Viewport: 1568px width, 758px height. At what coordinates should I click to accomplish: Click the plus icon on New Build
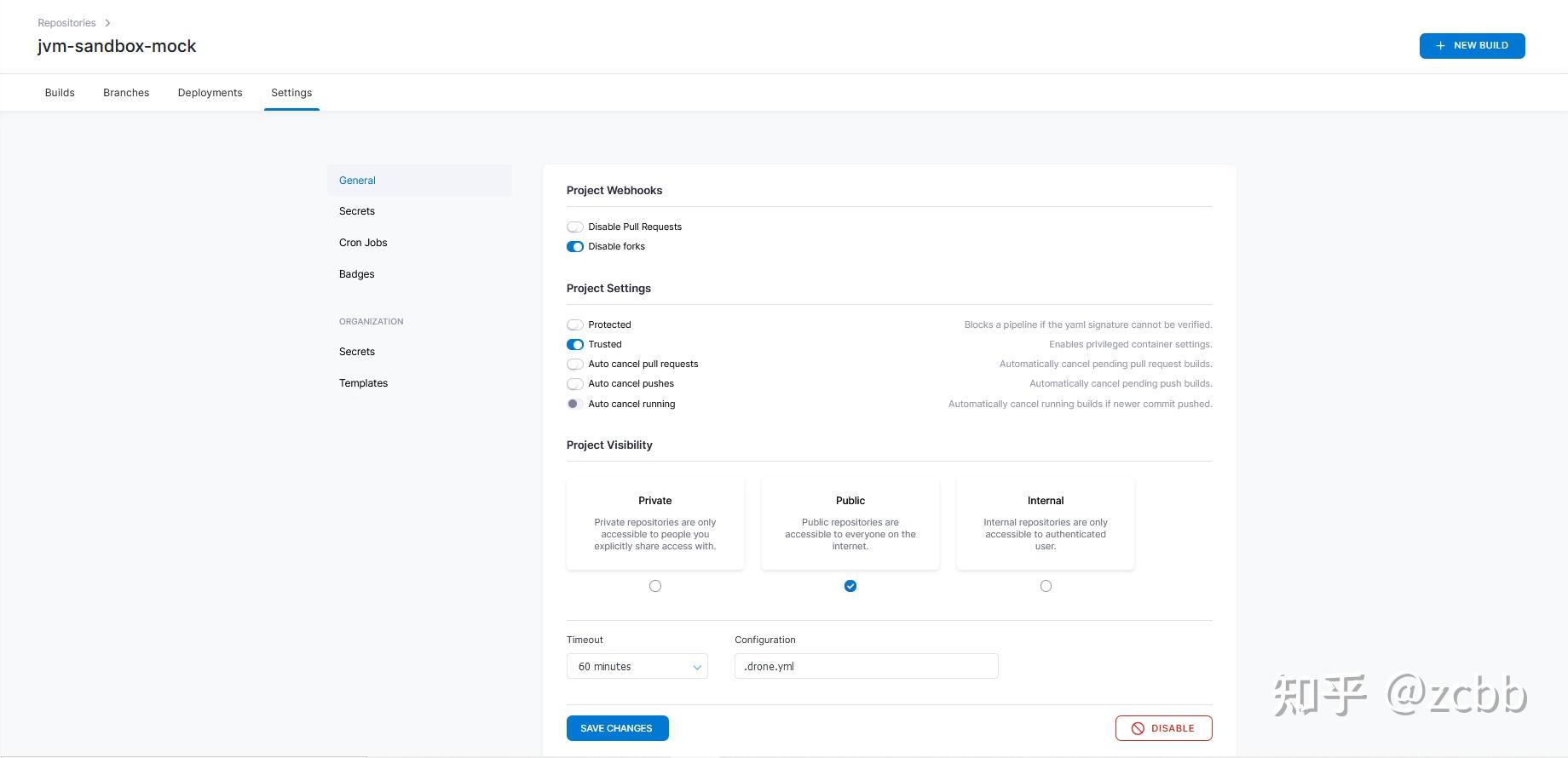[x=1440, y=46]
